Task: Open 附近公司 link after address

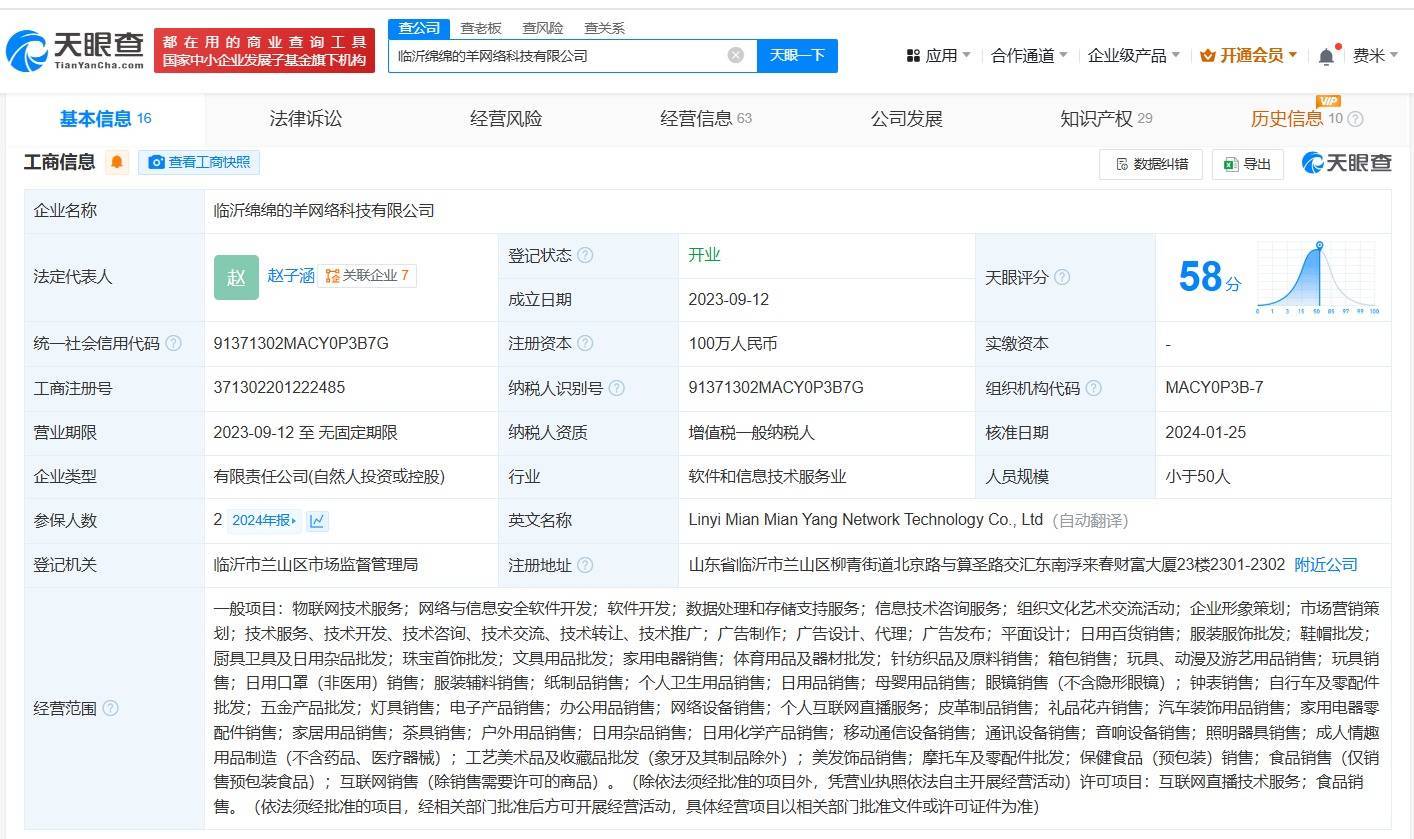Action: (x=1326, y=565)
